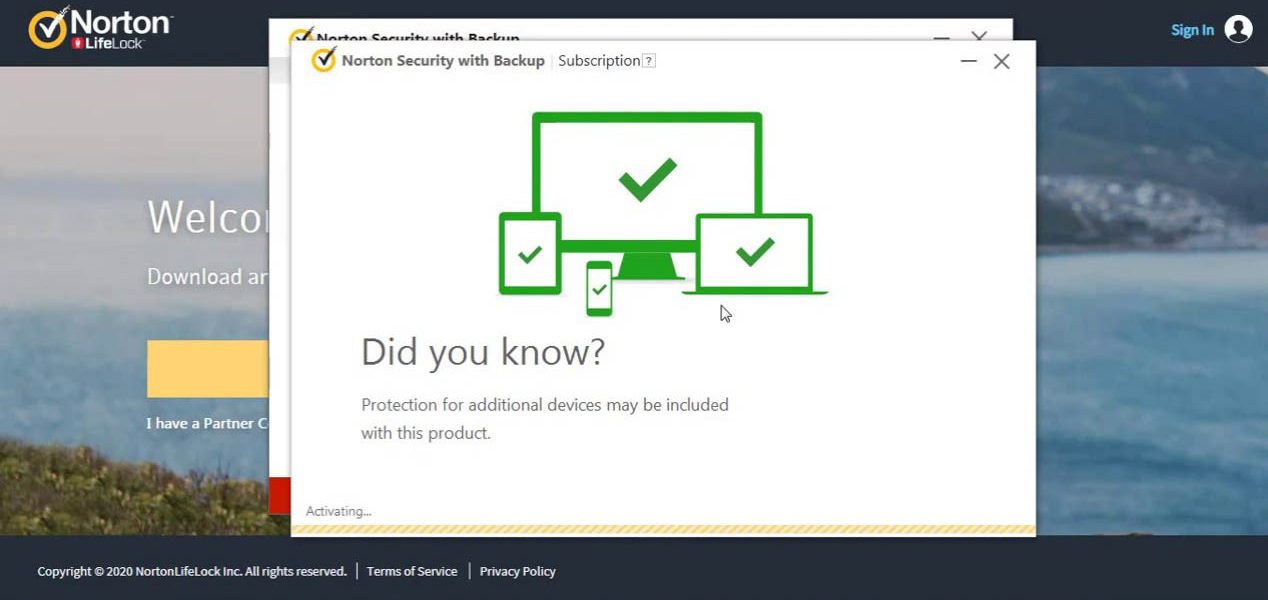Click 'I have a Partner C' link on webpage
The image size is (1268, 600).
pyautogui.click(x=207, y=423)
